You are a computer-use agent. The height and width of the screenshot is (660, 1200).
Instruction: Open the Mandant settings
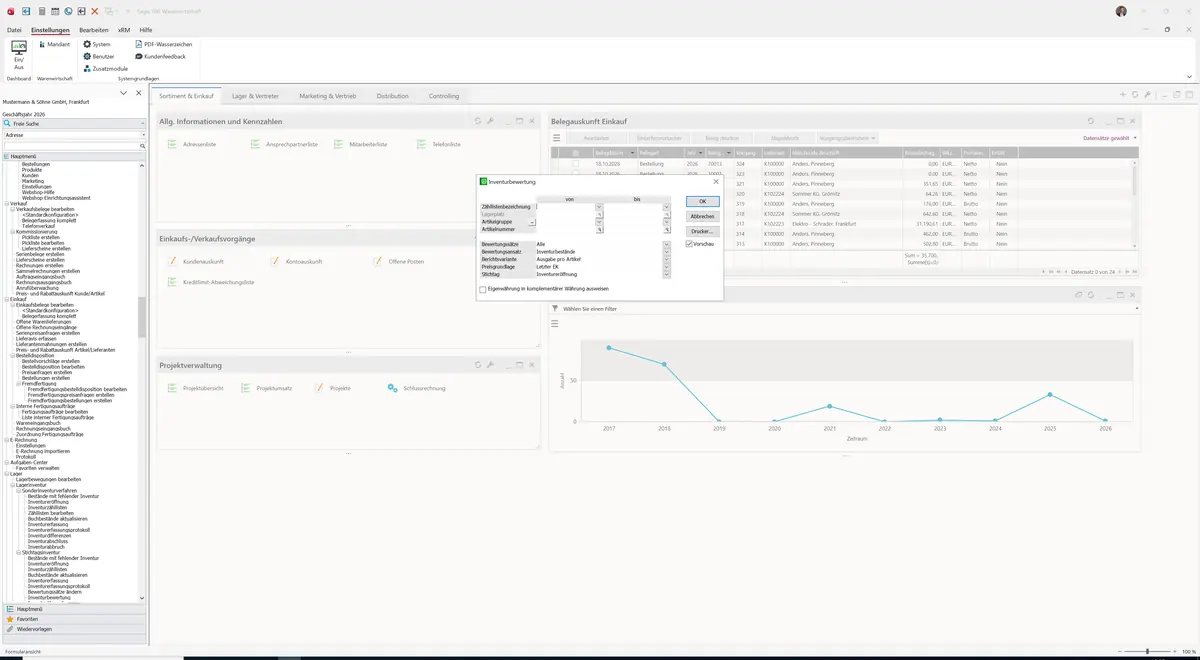pos(53,44)
